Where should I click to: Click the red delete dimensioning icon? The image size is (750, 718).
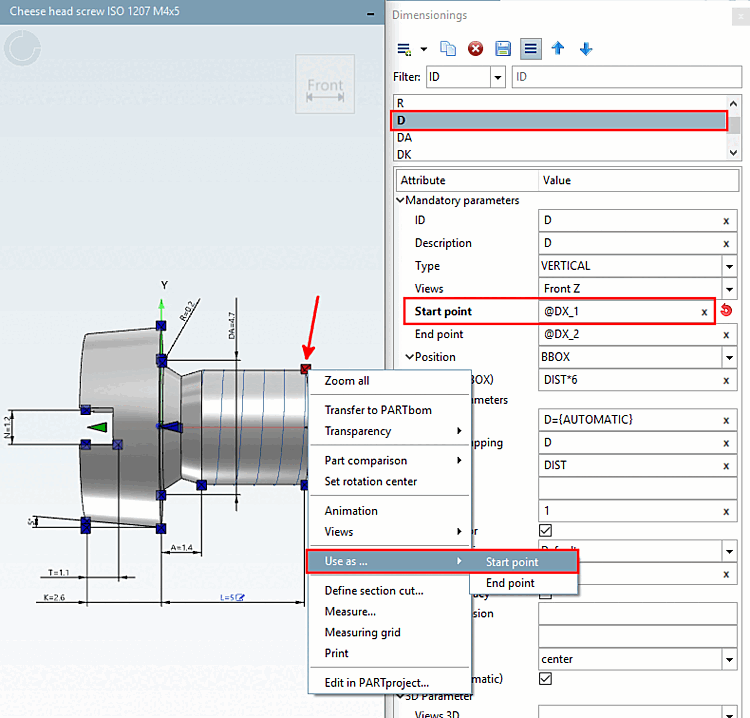pyautogui.click(x=476, y=49)
